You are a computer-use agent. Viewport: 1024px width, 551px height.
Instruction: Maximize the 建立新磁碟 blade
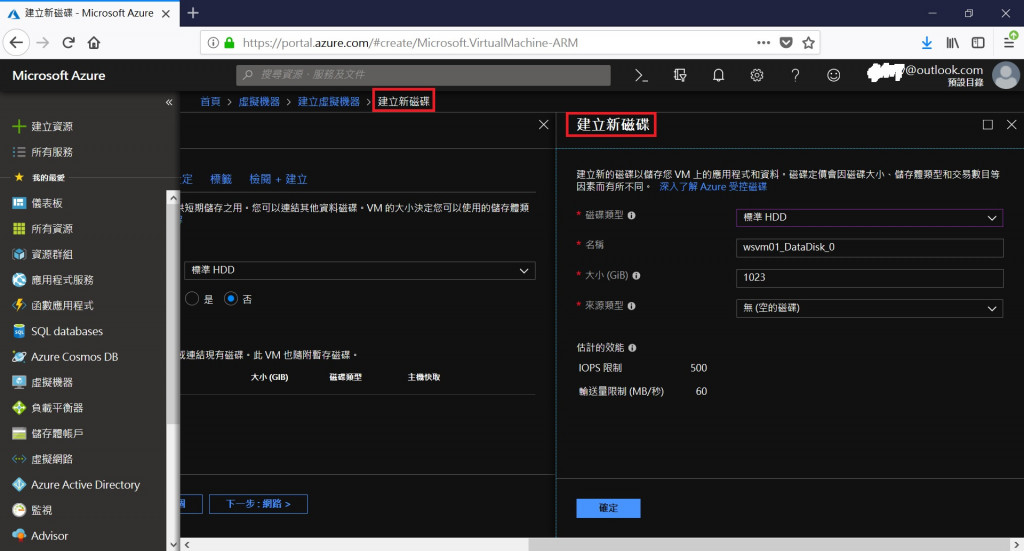click(x=987, y=125)
